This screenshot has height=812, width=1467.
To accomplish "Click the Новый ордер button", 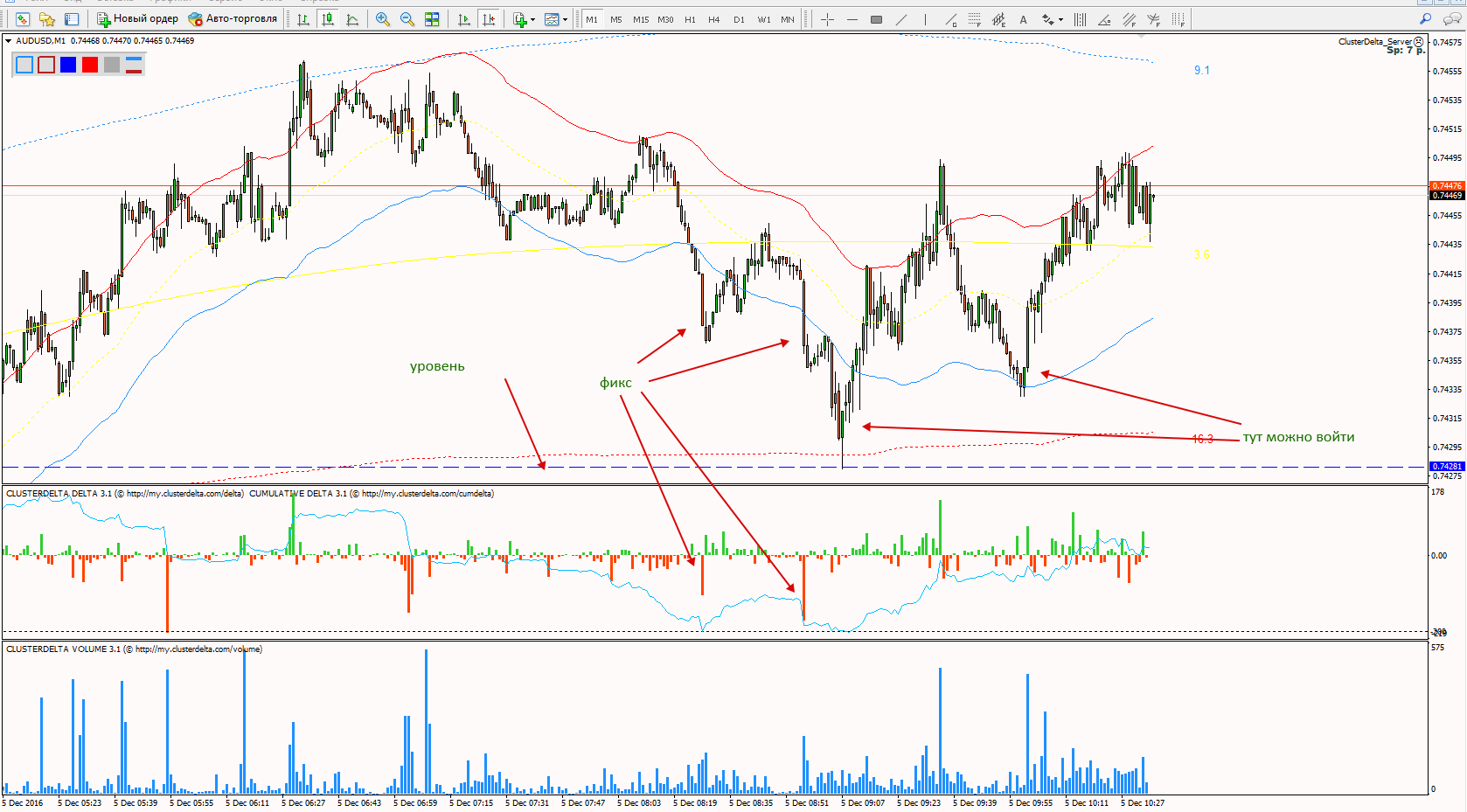I will [137, 18].
